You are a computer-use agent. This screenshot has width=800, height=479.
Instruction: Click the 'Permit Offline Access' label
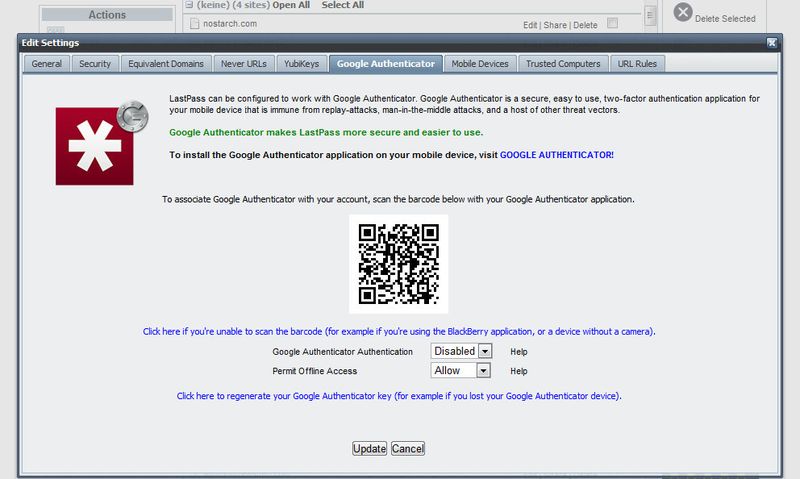click(x=315, y=371)
